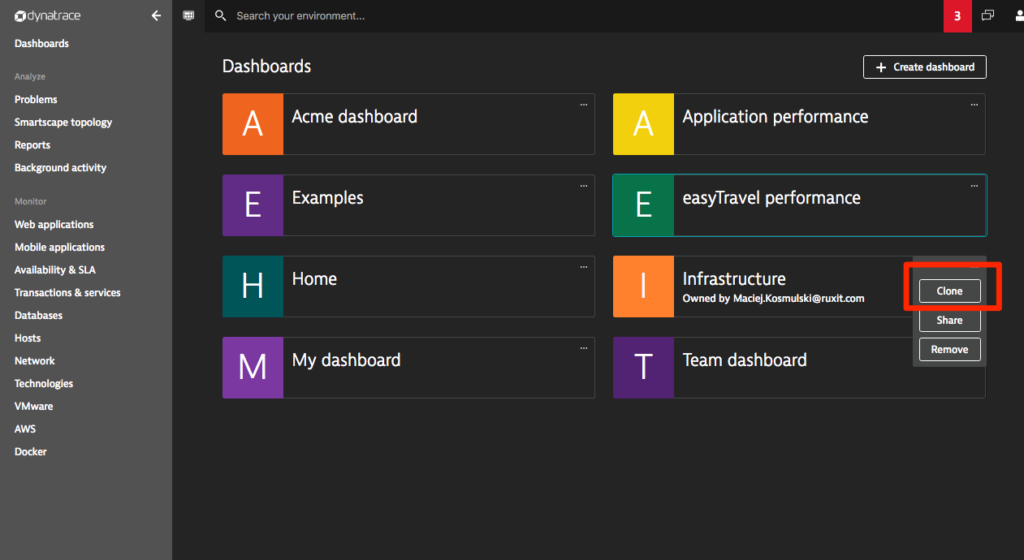Open Background activity
The image size is (1024, 560).
pyautogui.click(x=60, y=168)
